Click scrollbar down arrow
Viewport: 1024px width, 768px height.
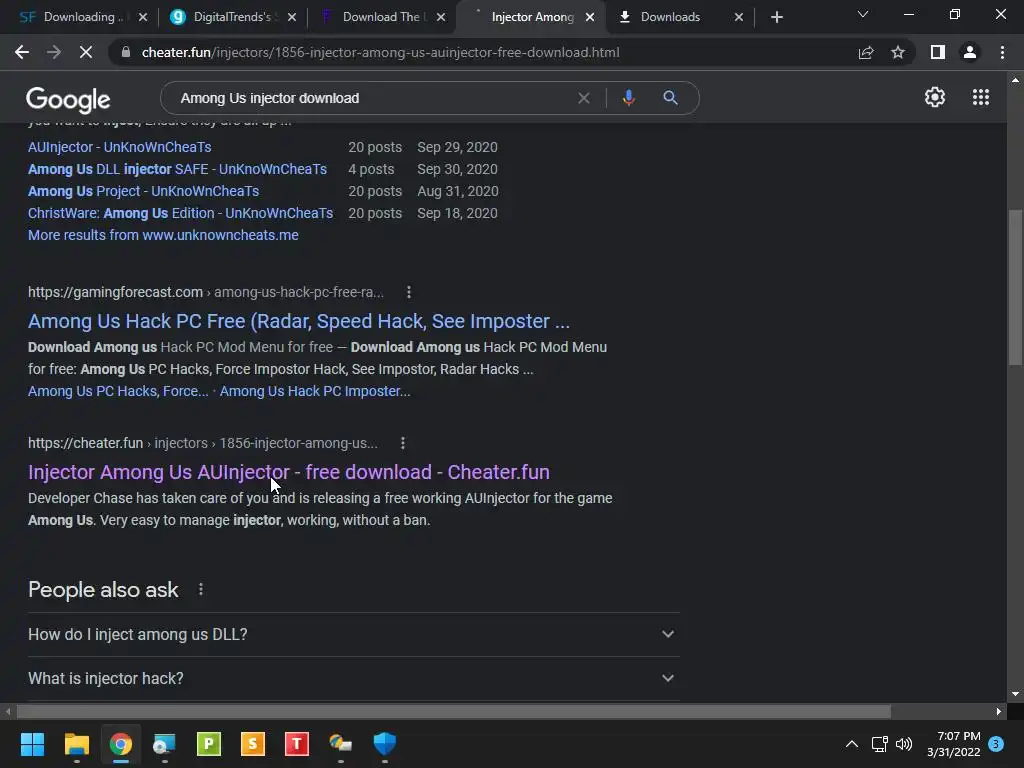[1015, 694]
